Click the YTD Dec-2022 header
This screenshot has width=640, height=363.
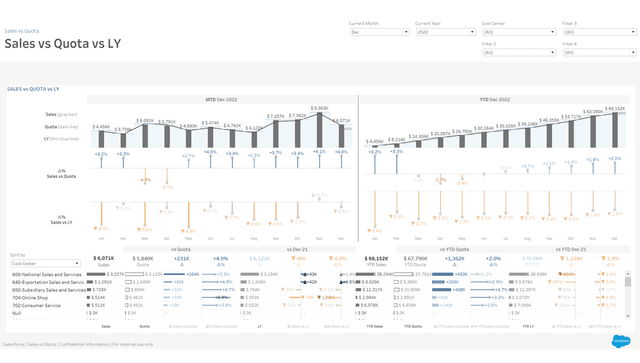tap(495, 100)
